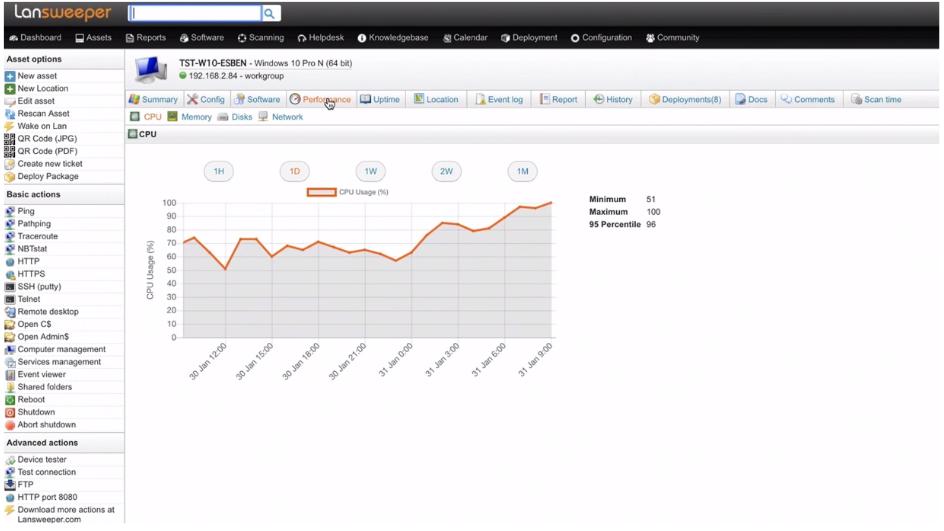Click the Telnet action icon

point(10,299)
